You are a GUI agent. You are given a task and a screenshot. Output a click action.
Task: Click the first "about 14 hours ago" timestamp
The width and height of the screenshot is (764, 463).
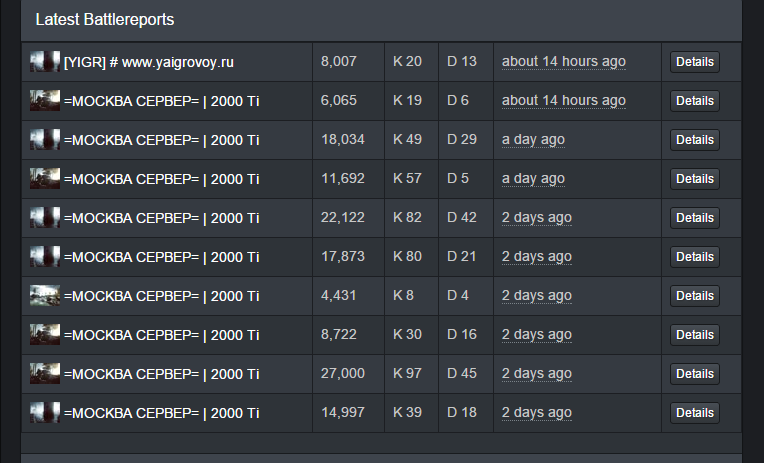pyautogui.click(x=563, y=62)
